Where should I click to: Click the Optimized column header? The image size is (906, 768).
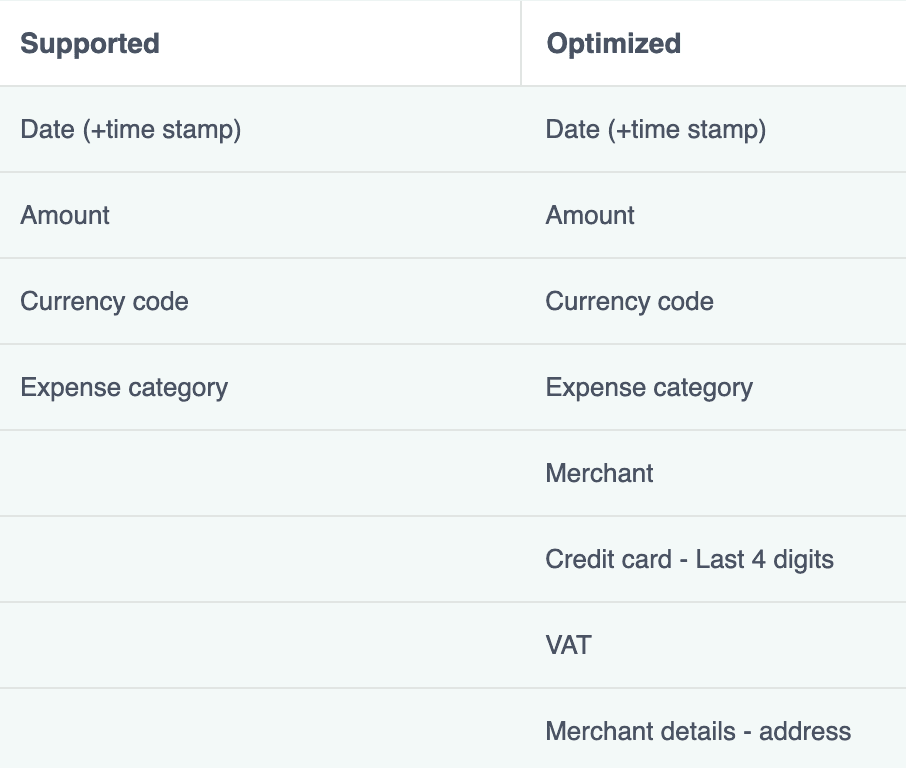pos(613,44)
